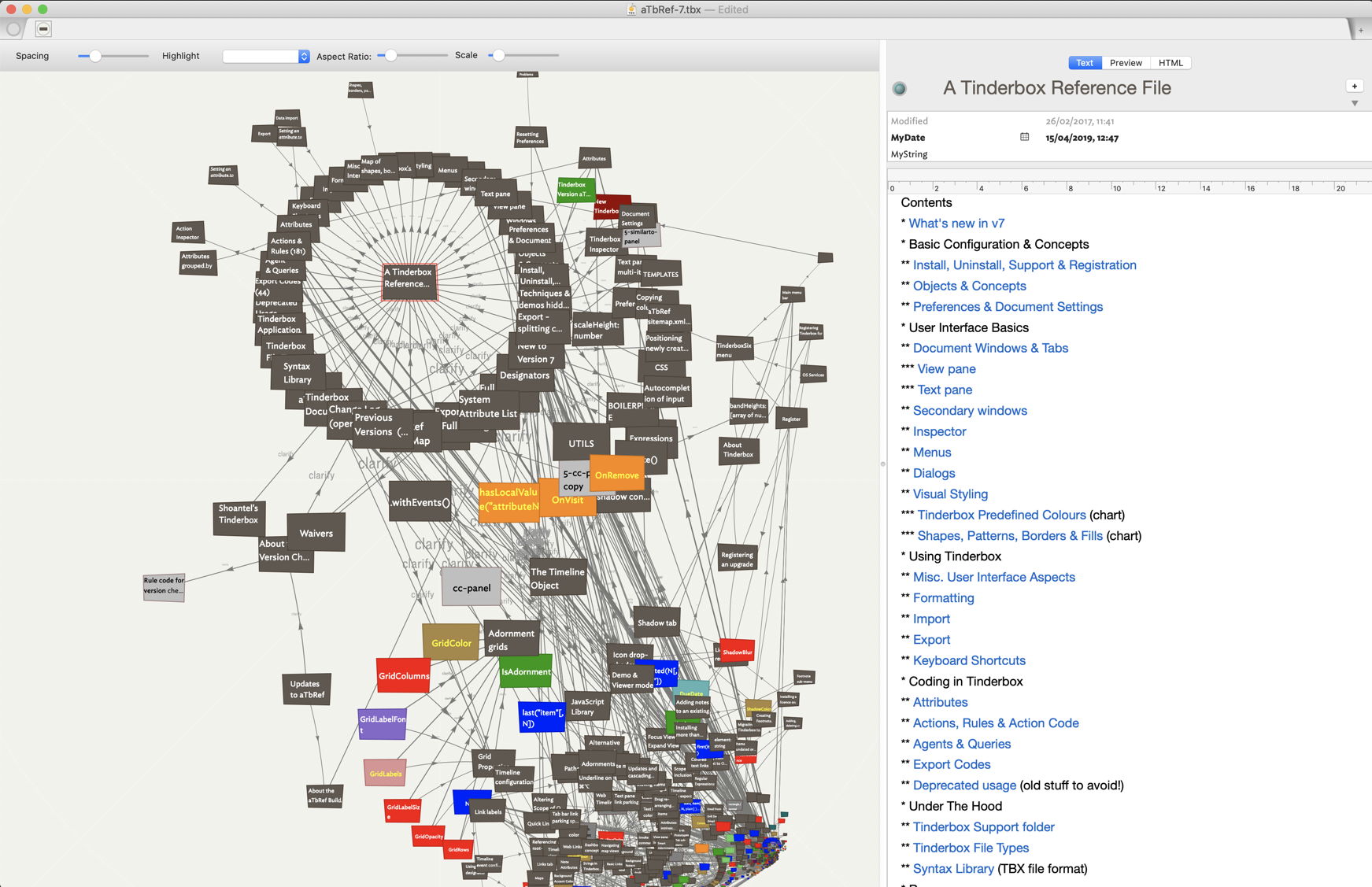
Task: Select the orange "OnRemove" node
Action: coord(617,475)
